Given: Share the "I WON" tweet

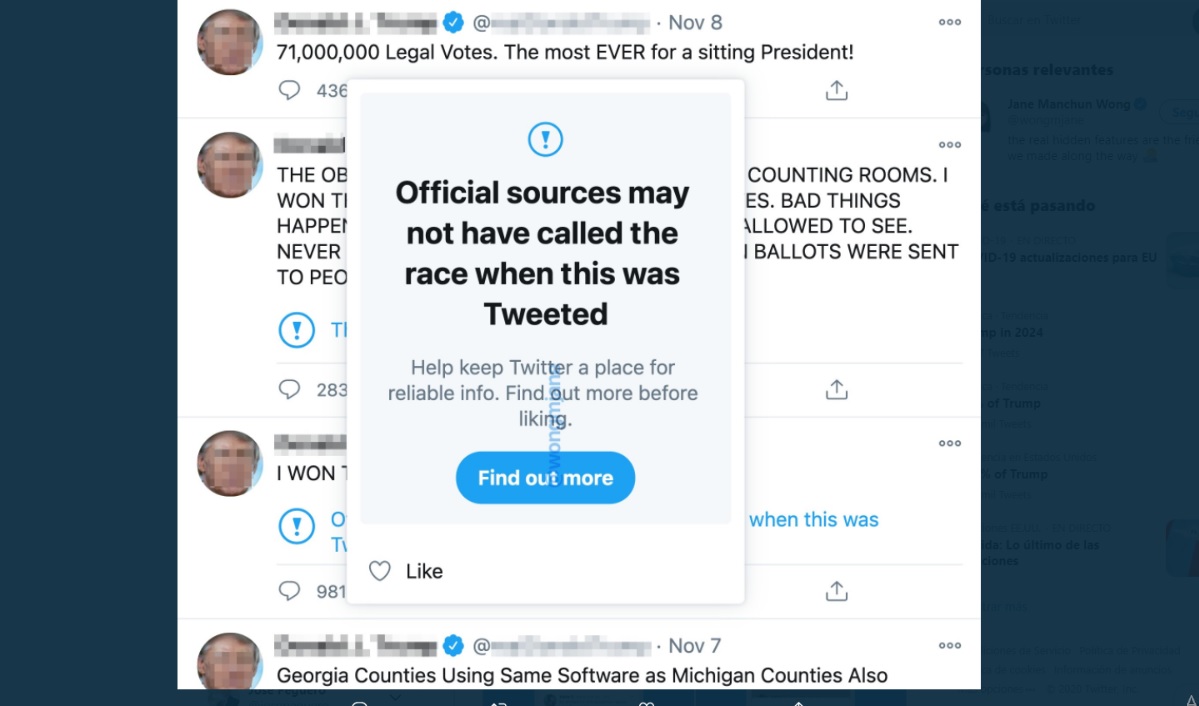Looking at the screenshot, I should (837, 591).
